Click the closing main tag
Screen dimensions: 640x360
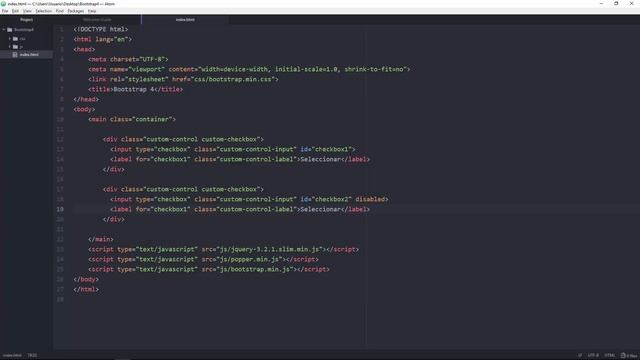[x=101, y=239]
